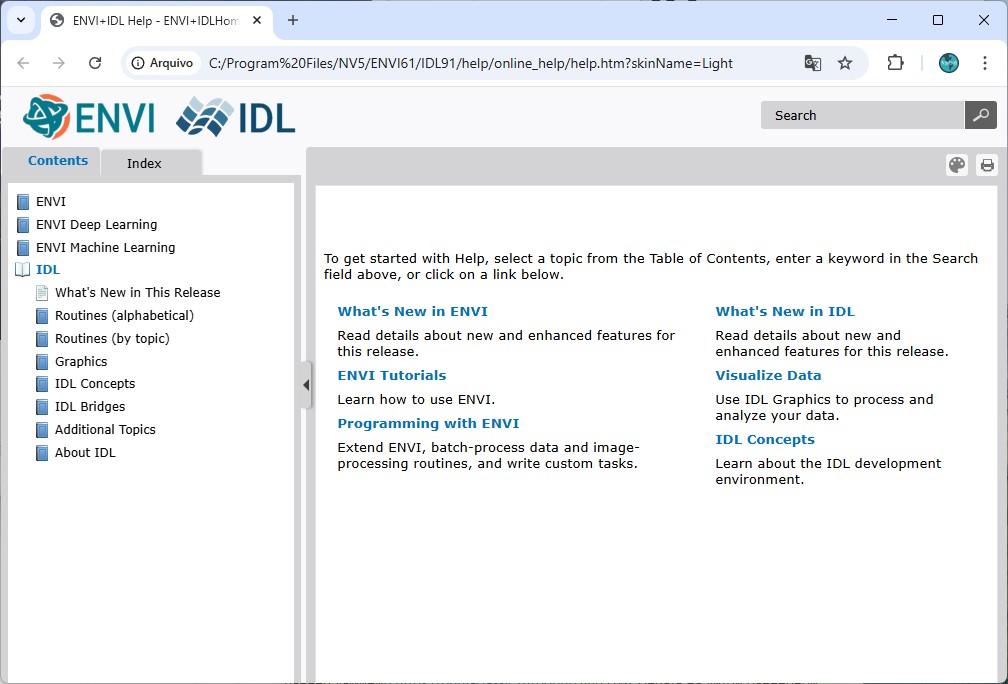Bookmark this page with star icon
Image resolution: width=1008 pixels, height=684 pixels.
tap(845, 63)
